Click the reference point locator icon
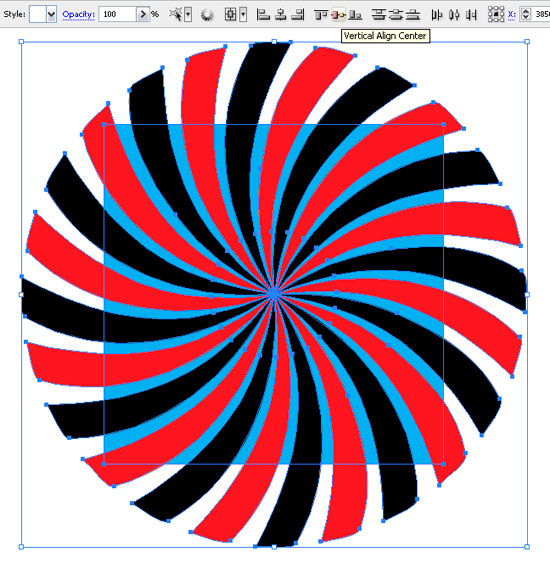The width and height of the screenshot is (550, 569). pyautogui.click(x=496, y=15)
